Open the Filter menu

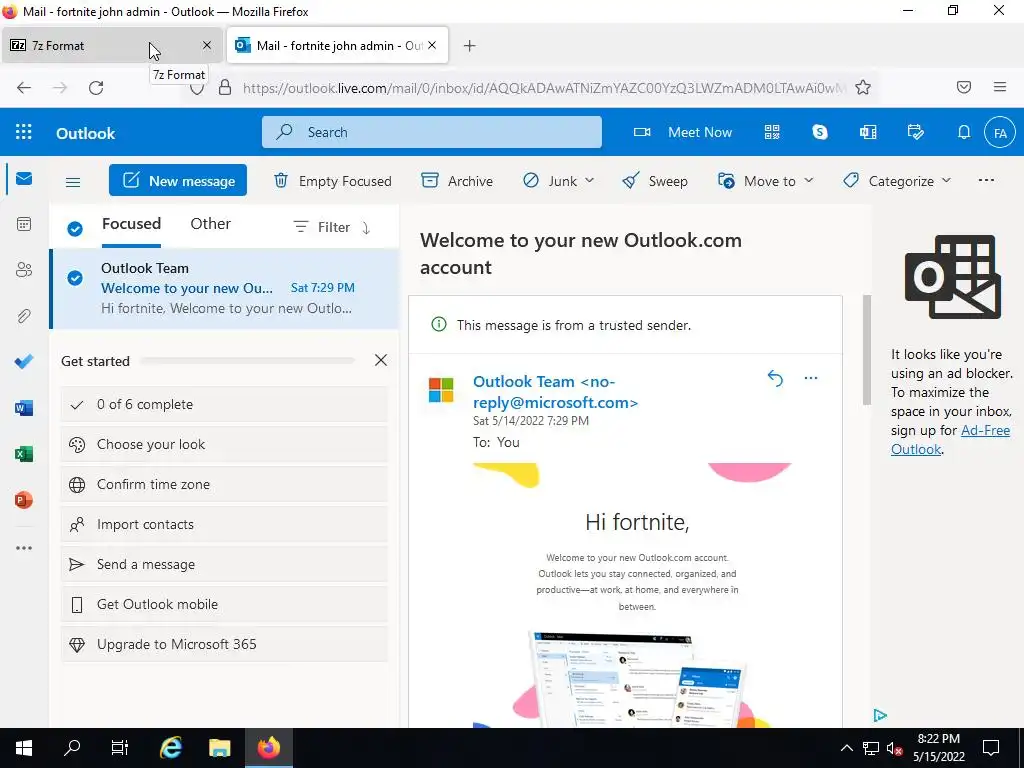pyautogui.click(x=322, y=227)
